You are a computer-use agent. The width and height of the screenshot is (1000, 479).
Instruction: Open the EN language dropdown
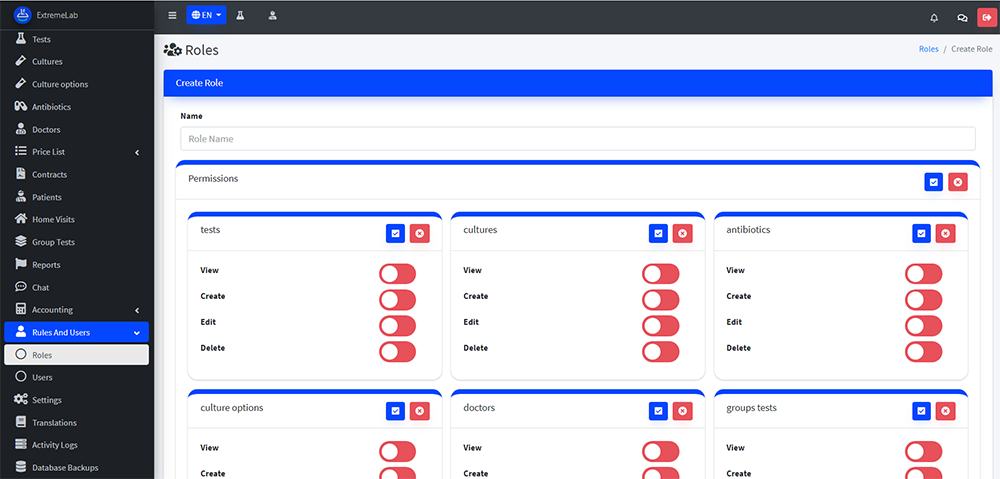coord(206,16)
